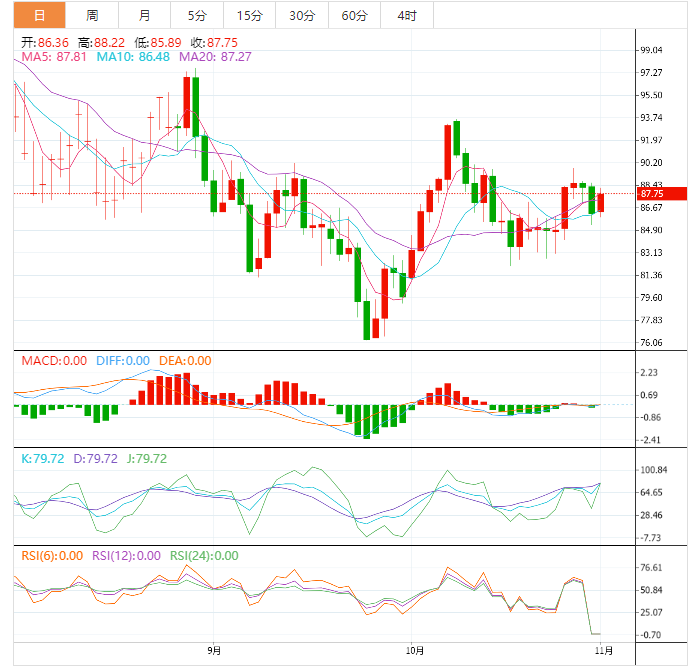Switch to the 周 weekly tab
This screenshot has width=697, height=671.
tap(92, 15)
